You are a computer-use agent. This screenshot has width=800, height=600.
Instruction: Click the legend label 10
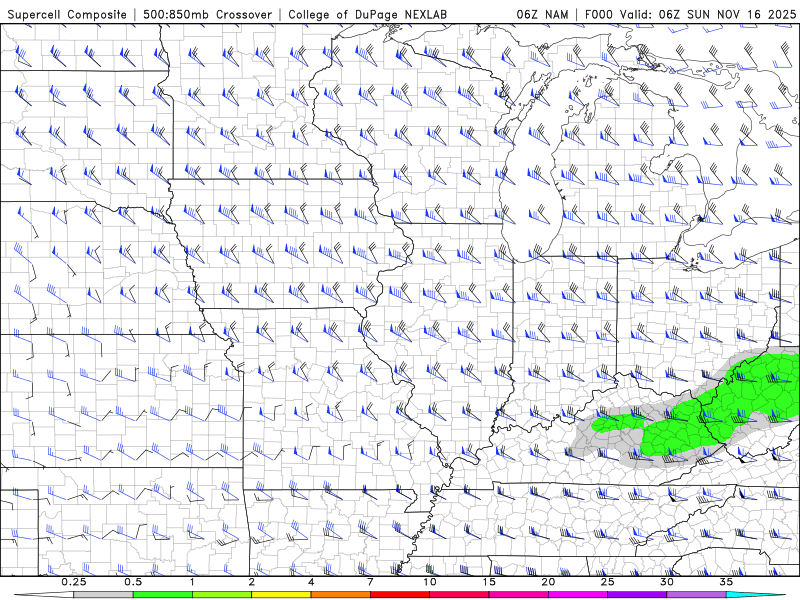coord(430,582)
